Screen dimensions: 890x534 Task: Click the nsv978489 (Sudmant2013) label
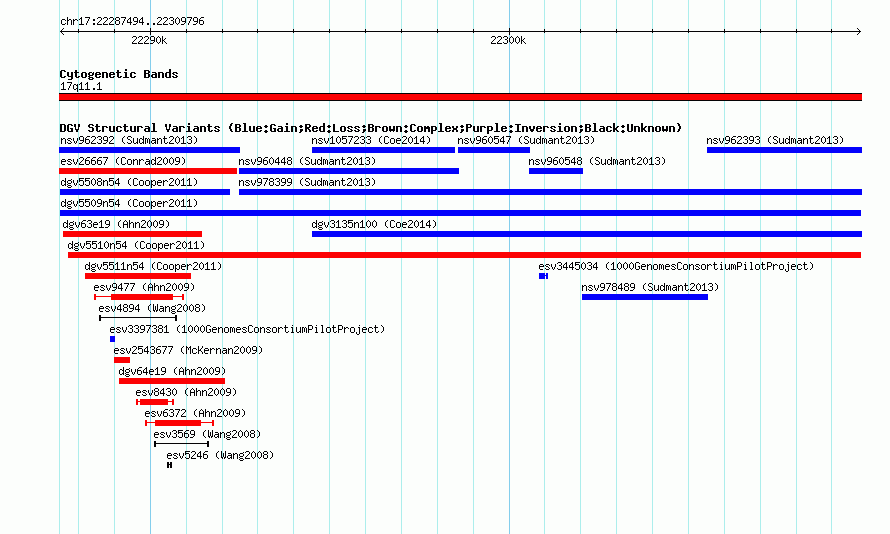pyautogui.click(x=650, y=287)
